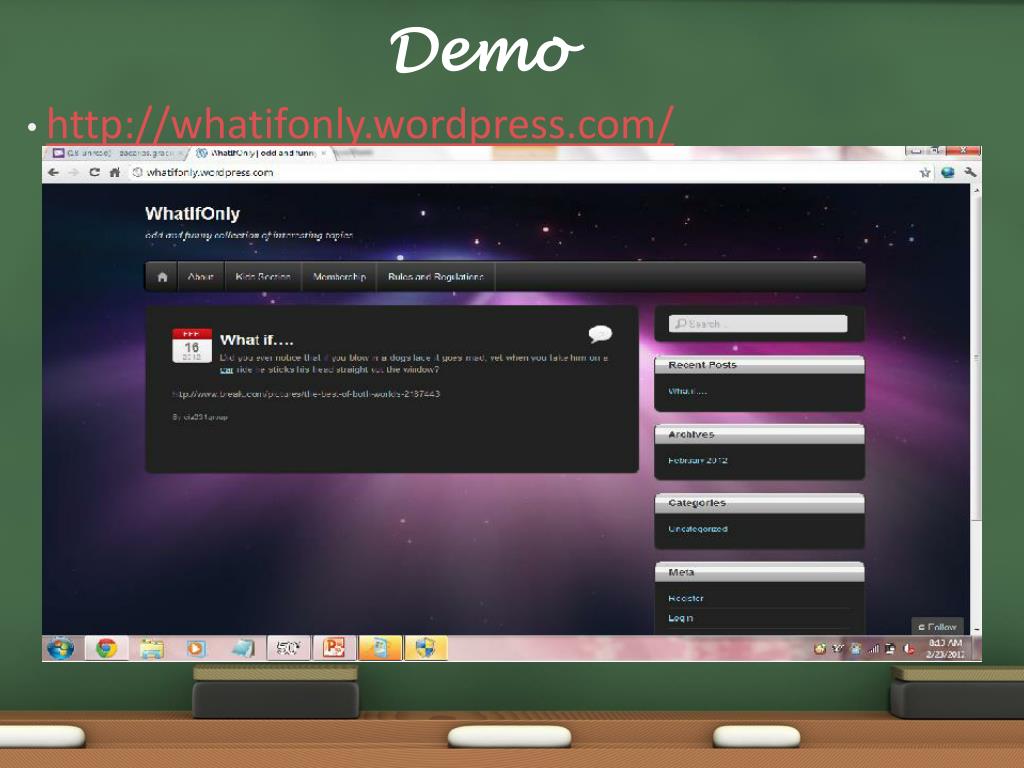Open Windows Explorer folder taskbar icon
This screenshot has width=1024, height=768.
152,648
